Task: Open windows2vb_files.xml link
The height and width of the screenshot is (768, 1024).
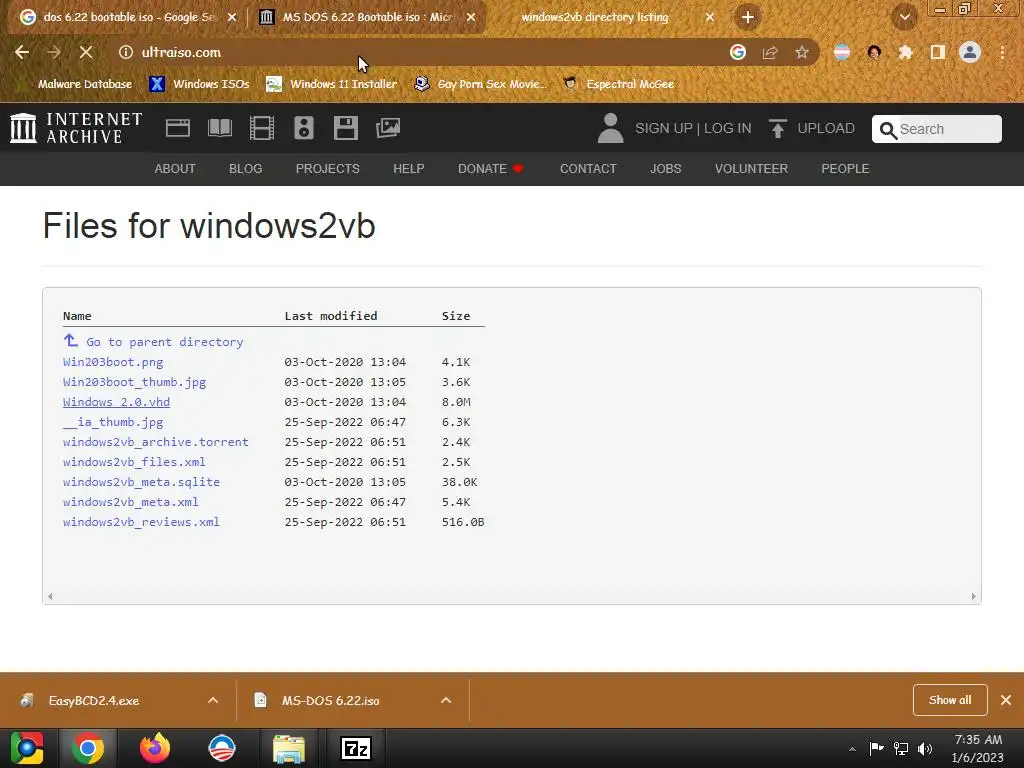Action: point(134,462)
